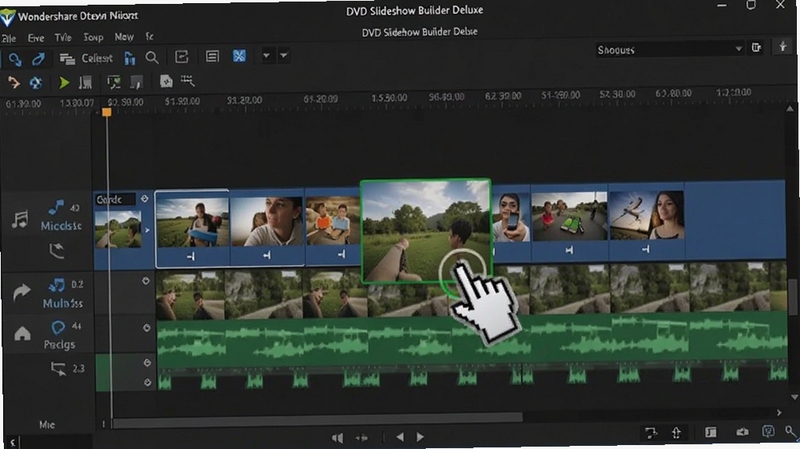Toggle the lower diamond marker on 2.3 track

coord(147,382)
